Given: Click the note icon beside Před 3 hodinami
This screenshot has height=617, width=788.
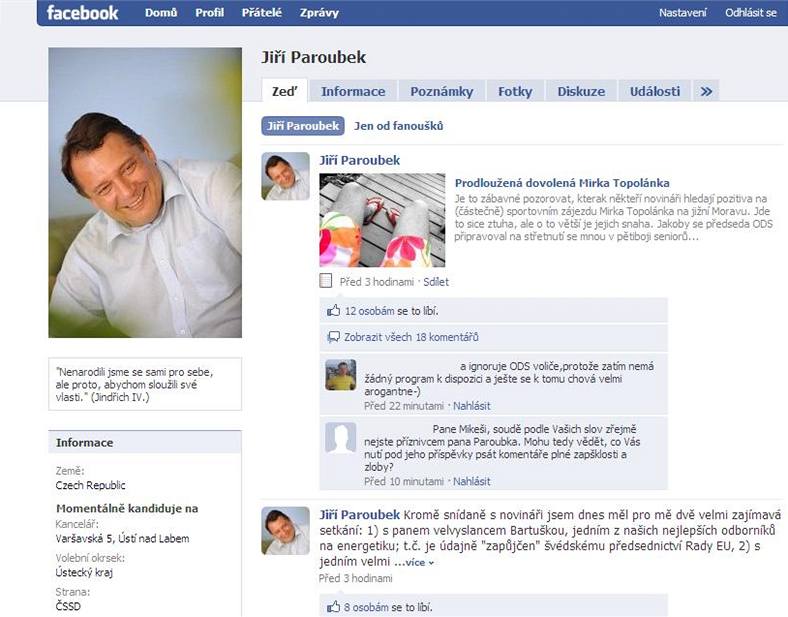Looking at the screenshot, I should point(326,281).
